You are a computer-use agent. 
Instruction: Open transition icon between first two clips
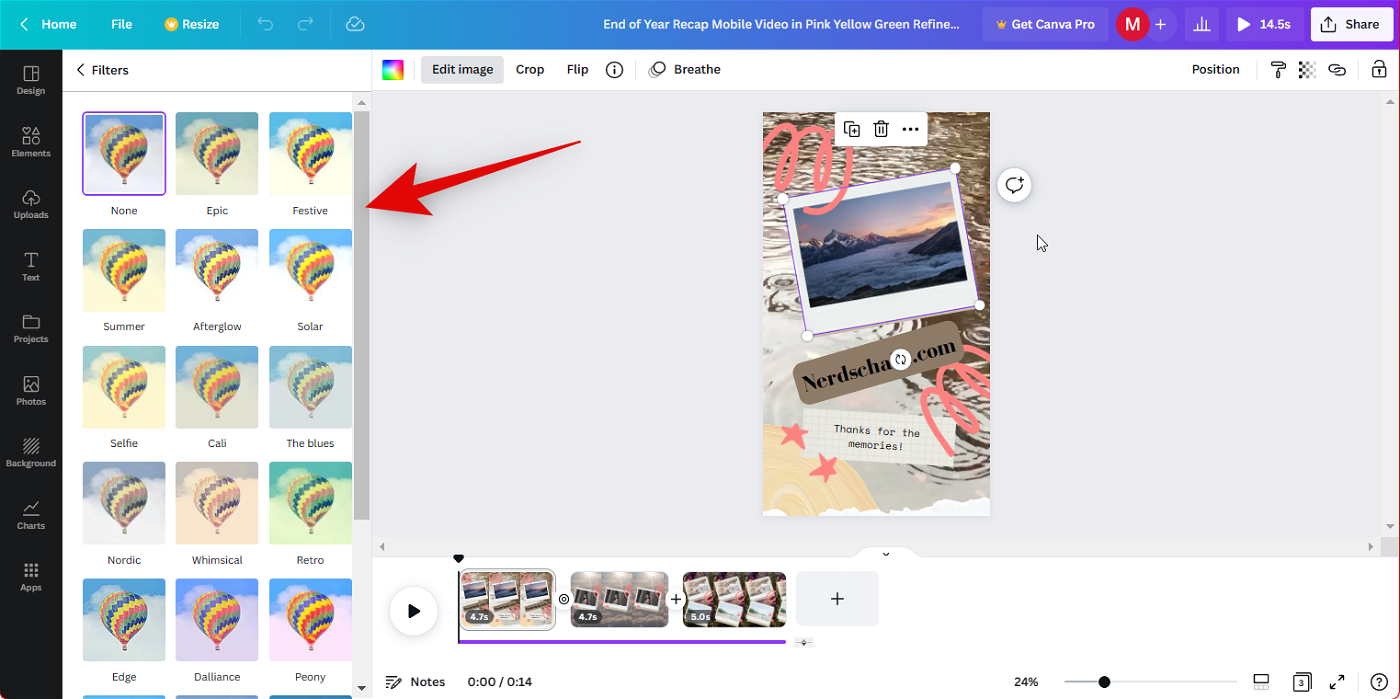563,600
